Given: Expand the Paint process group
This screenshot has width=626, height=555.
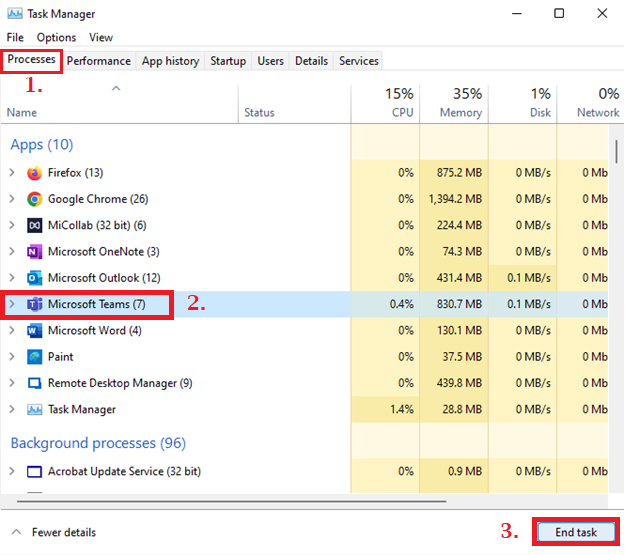Looking at the screenshot, I should pos(12,357).
